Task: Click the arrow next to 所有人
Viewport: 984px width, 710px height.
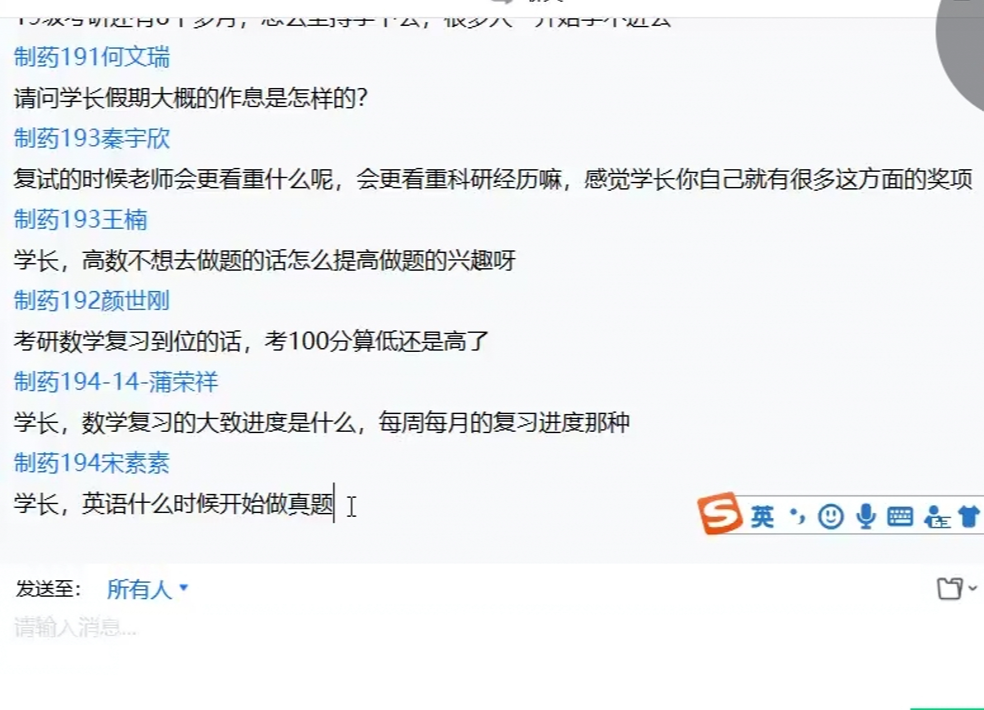Action: point(183,588)
